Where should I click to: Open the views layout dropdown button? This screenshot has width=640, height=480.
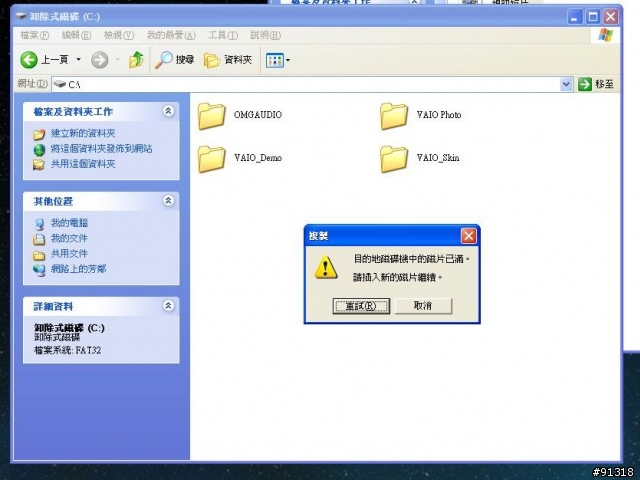[x=278, y=60]
